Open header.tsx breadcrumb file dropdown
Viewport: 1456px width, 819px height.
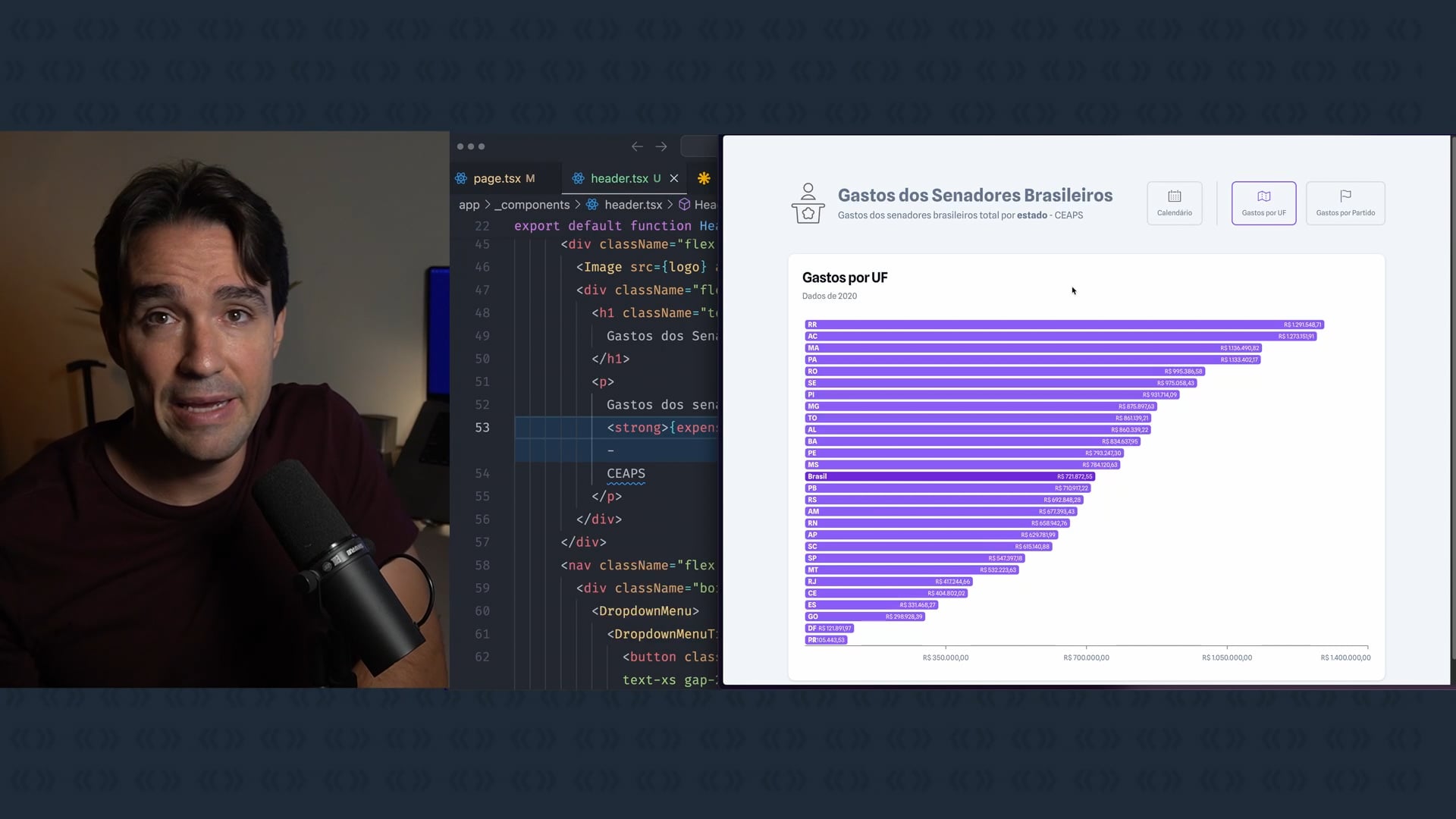[632, 205]
